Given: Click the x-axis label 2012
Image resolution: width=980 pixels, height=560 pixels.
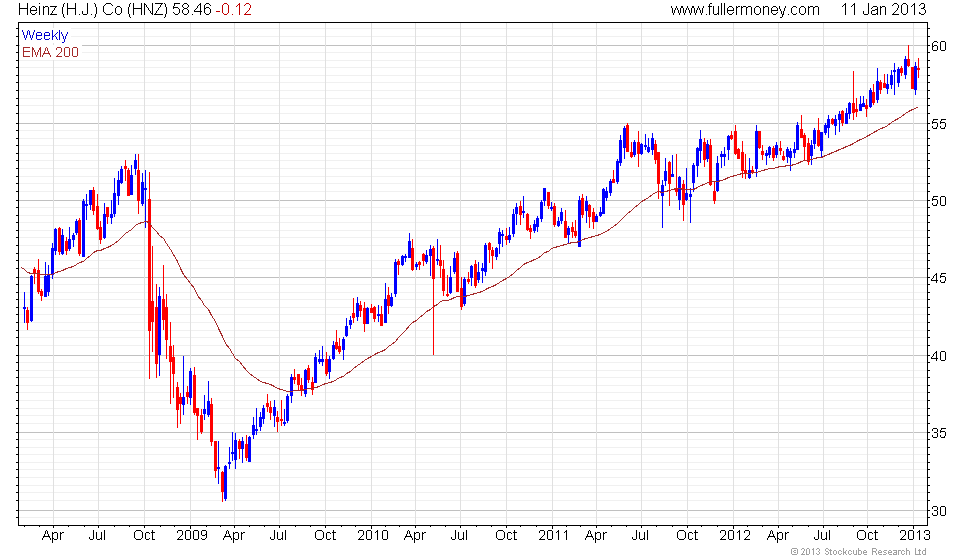Looking at the screenshot, I should [x=734, y=536].
